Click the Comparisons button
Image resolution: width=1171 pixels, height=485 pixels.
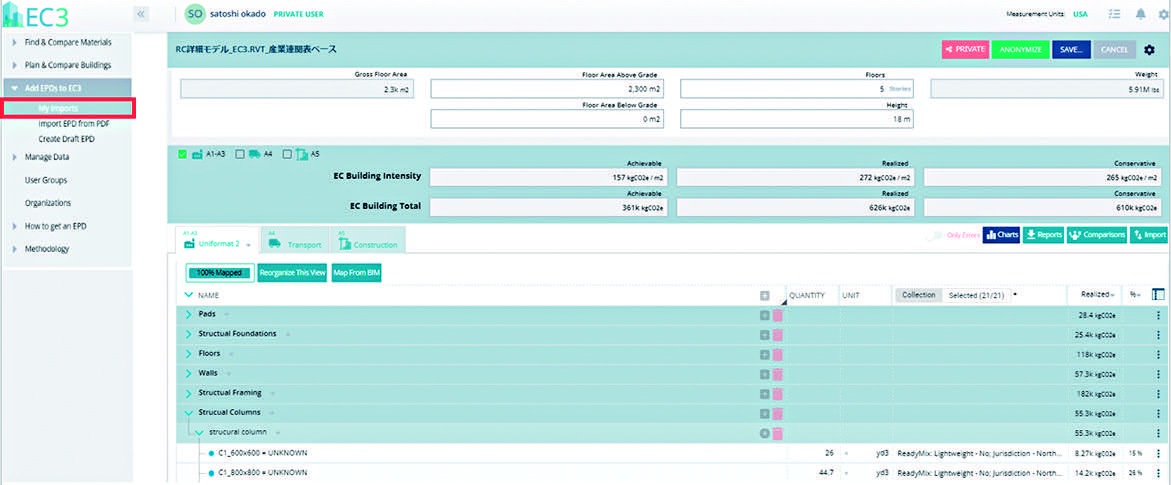(x=1097, y=235)
